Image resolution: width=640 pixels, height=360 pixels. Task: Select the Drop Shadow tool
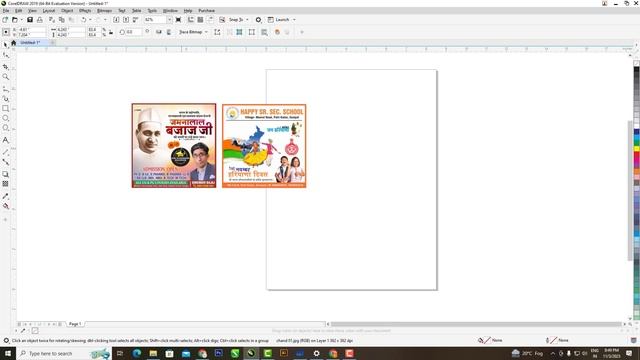tap(5, 174)
